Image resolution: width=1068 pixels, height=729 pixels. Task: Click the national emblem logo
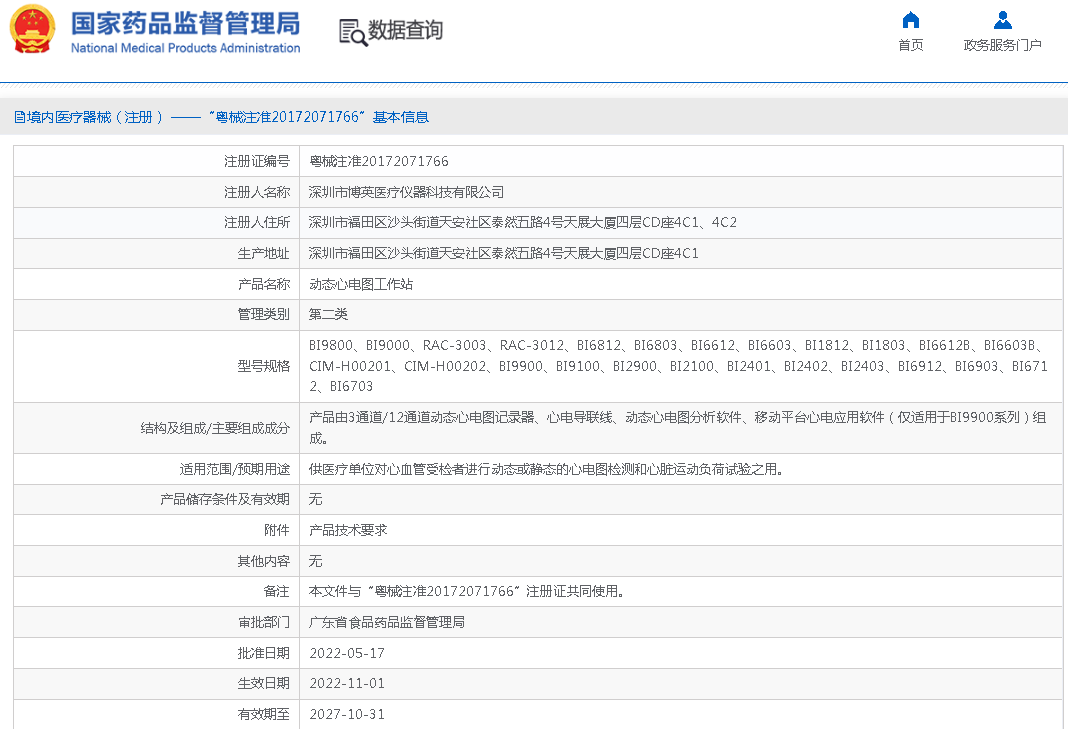pos(33,30)
